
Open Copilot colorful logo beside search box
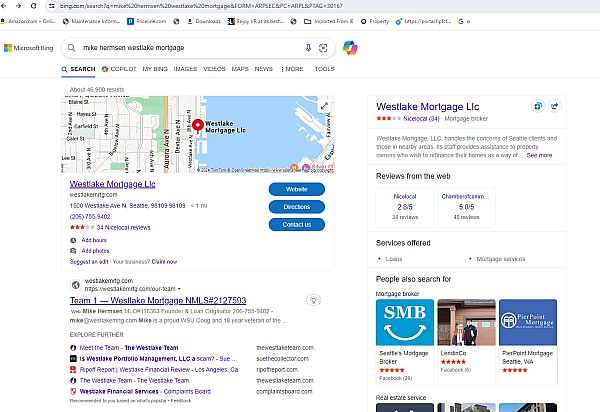coord(350,48)
